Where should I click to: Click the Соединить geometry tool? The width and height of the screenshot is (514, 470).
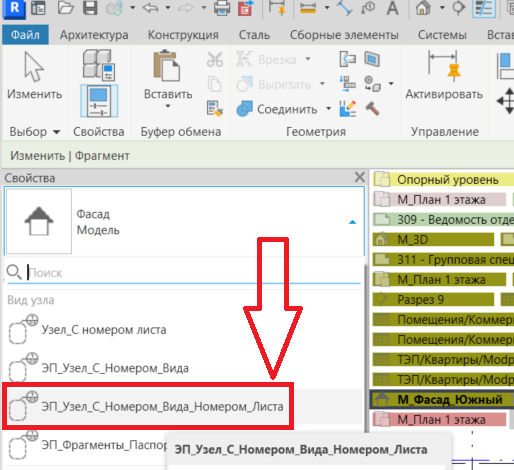click(277, 109)
